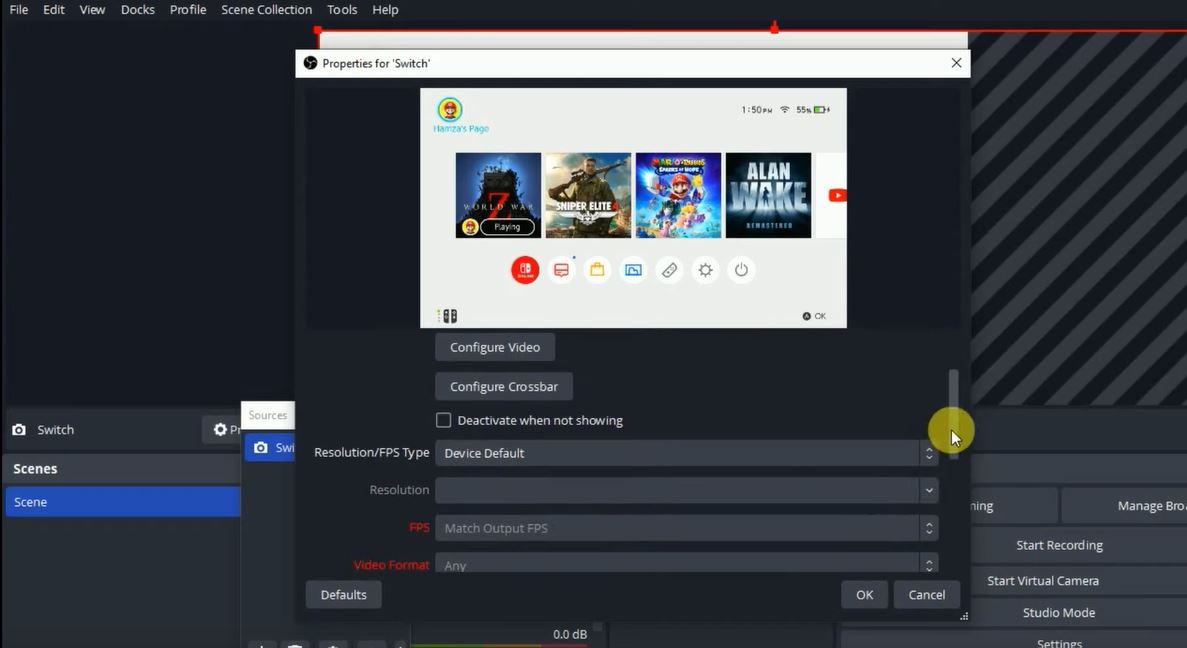This screenshot has width=1187, height=648.
Task: Click the Manage Broadcast button
Action: (1124, 506)
